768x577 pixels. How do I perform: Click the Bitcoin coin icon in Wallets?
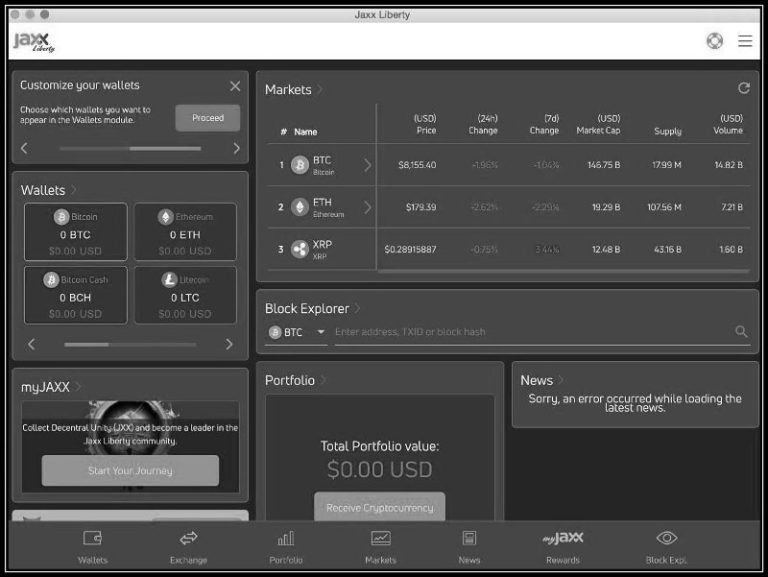click(x=61, y=216)
